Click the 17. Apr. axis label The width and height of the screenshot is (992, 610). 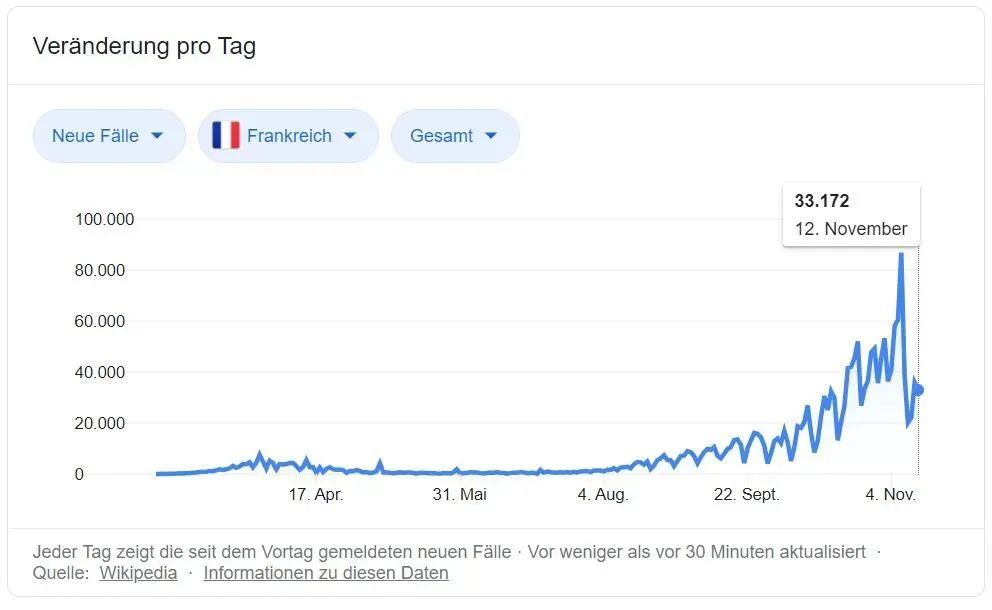[x=316, y=494]
